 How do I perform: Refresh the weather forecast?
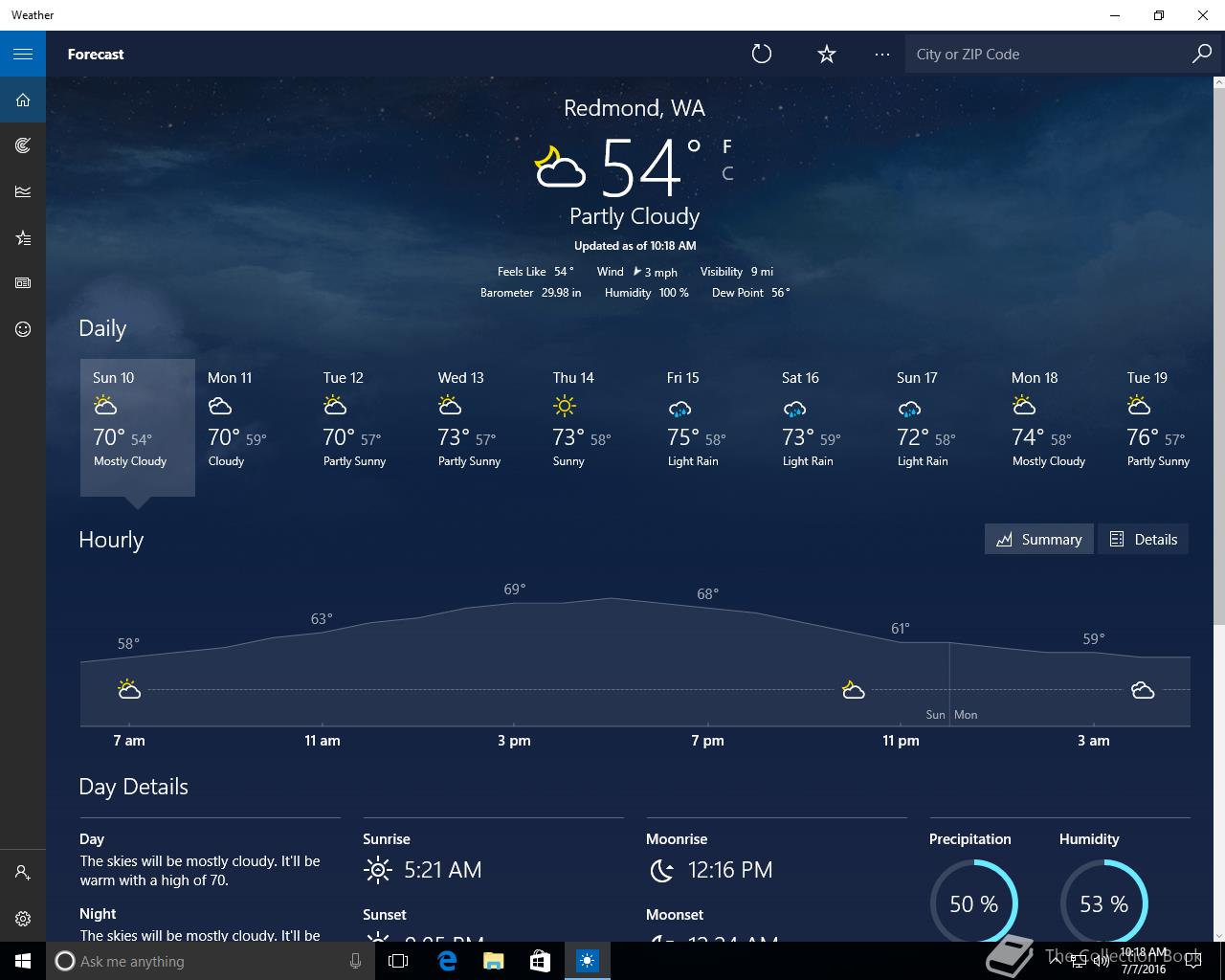[762, 54]
